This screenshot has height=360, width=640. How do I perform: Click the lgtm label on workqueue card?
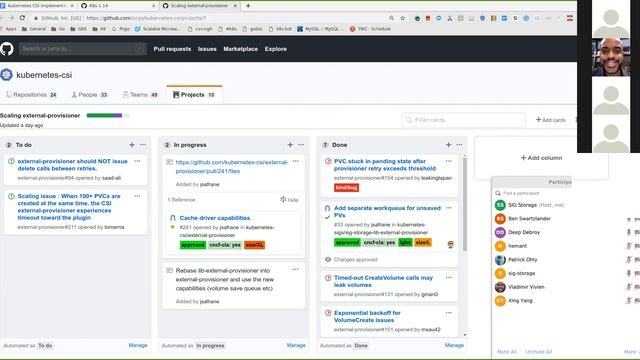[x=405, y=242]
